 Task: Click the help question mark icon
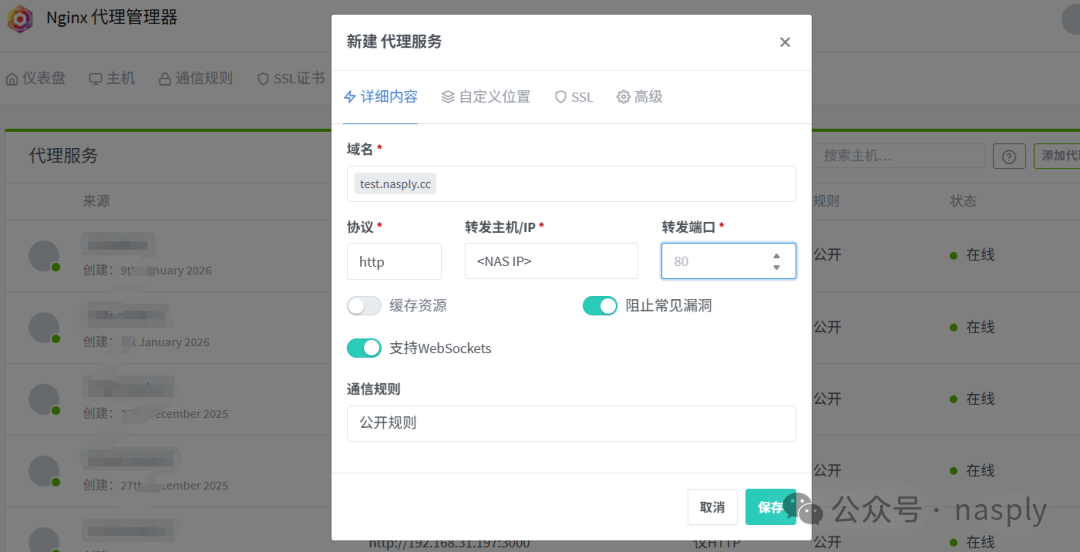1009,156
